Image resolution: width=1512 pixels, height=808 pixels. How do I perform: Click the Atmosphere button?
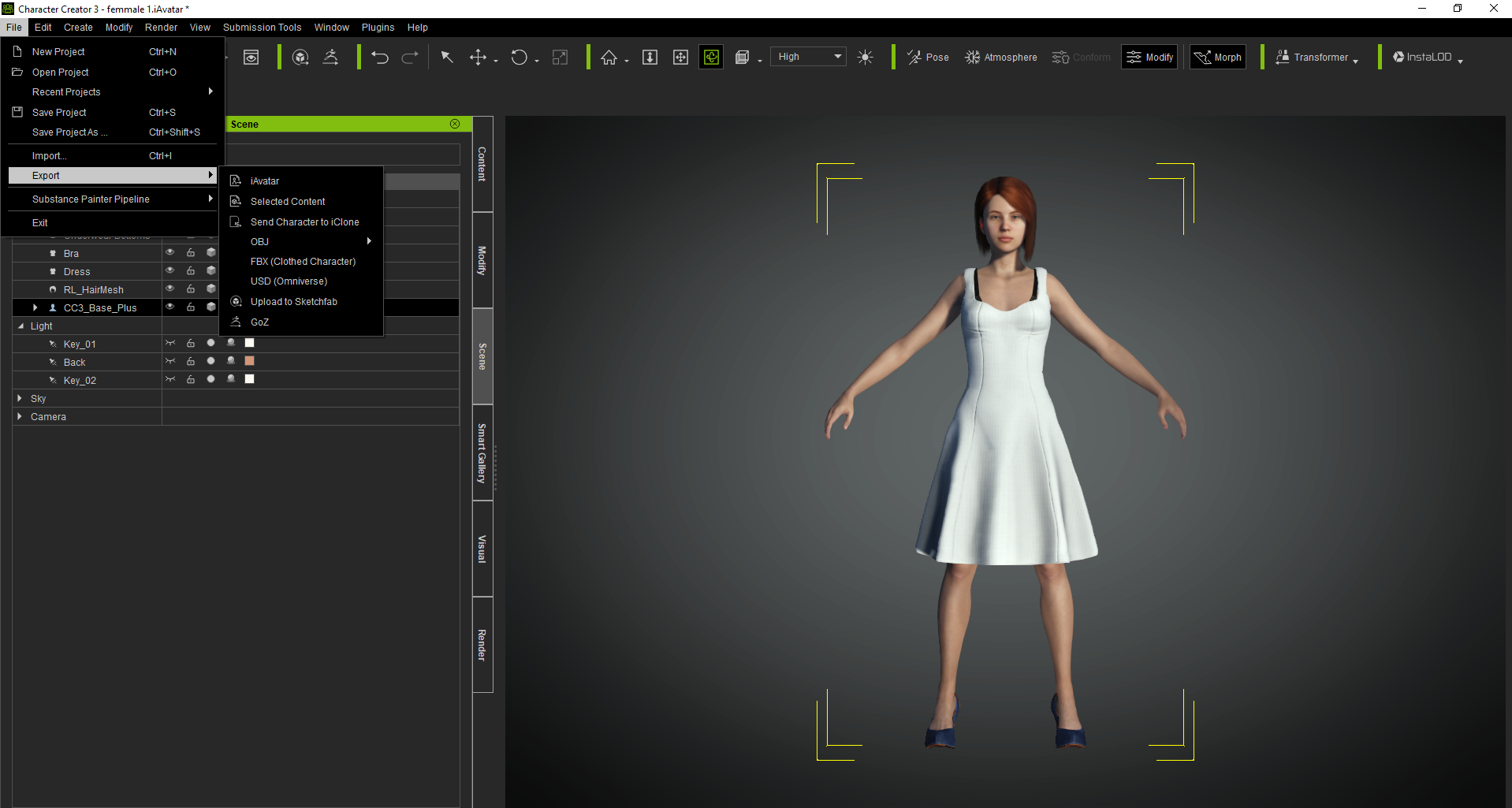coord(1001,58)
